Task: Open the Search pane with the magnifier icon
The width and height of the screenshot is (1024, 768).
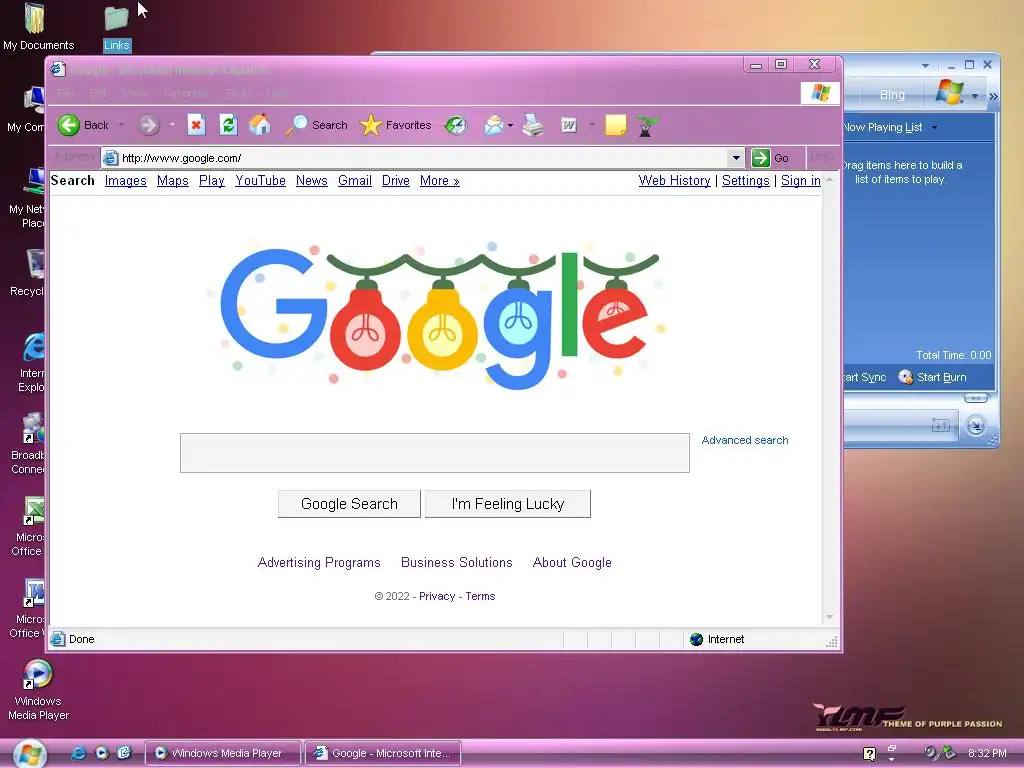Action: click(296, 125)
